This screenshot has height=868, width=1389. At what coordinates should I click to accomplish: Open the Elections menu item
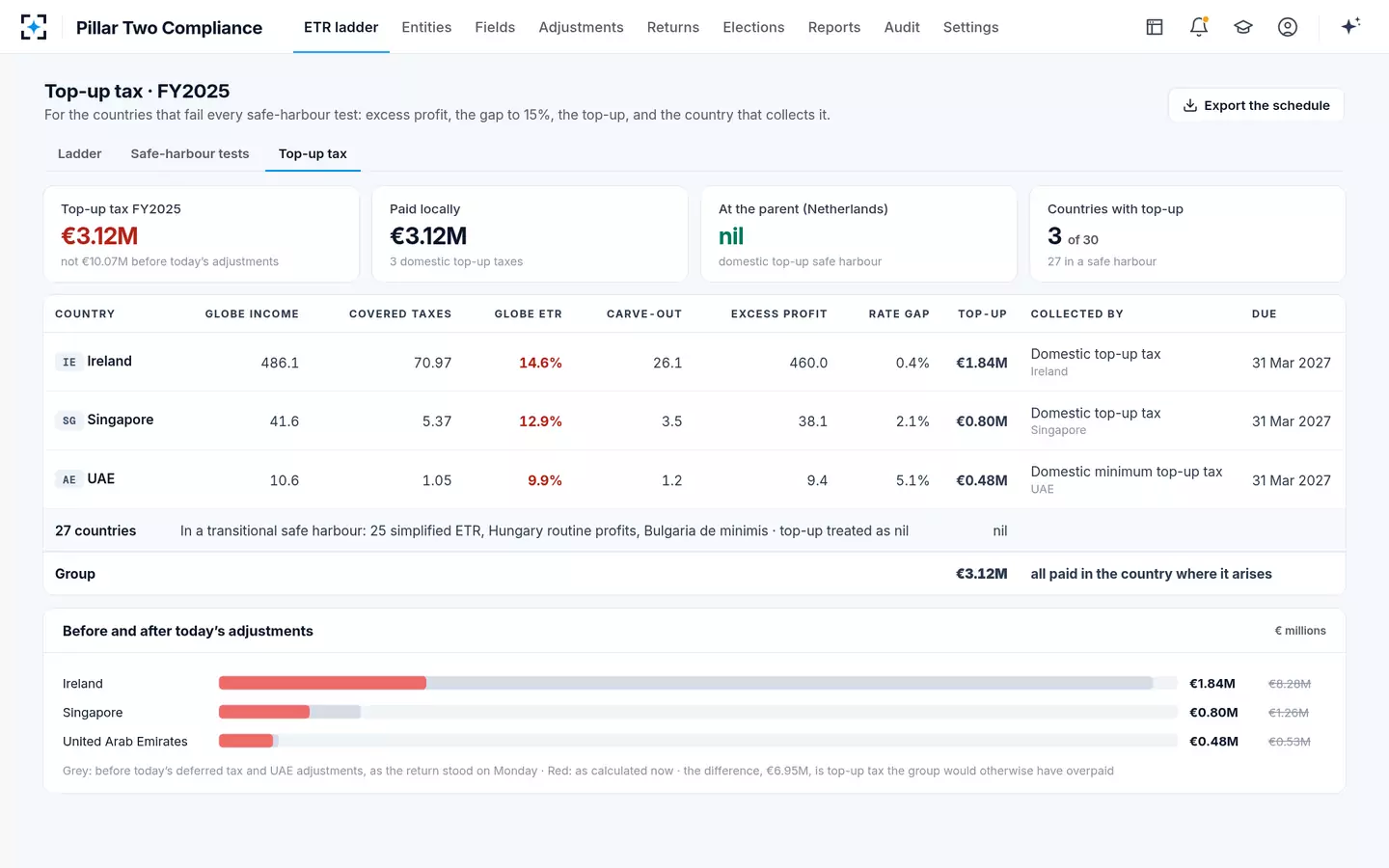point(753,27)
